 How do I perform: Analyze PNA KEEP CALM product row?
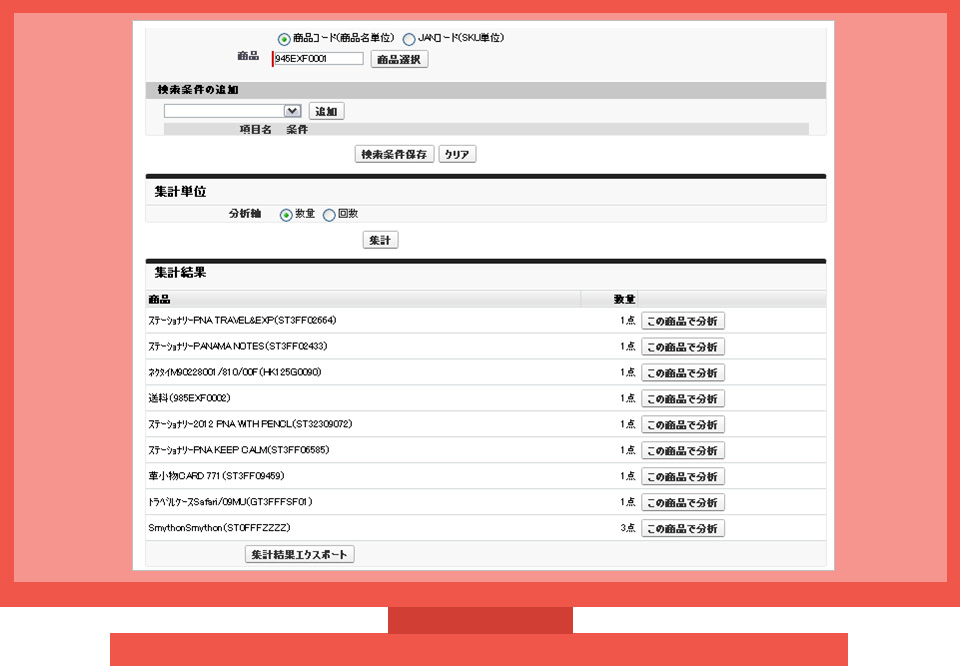tap(683, 451)
